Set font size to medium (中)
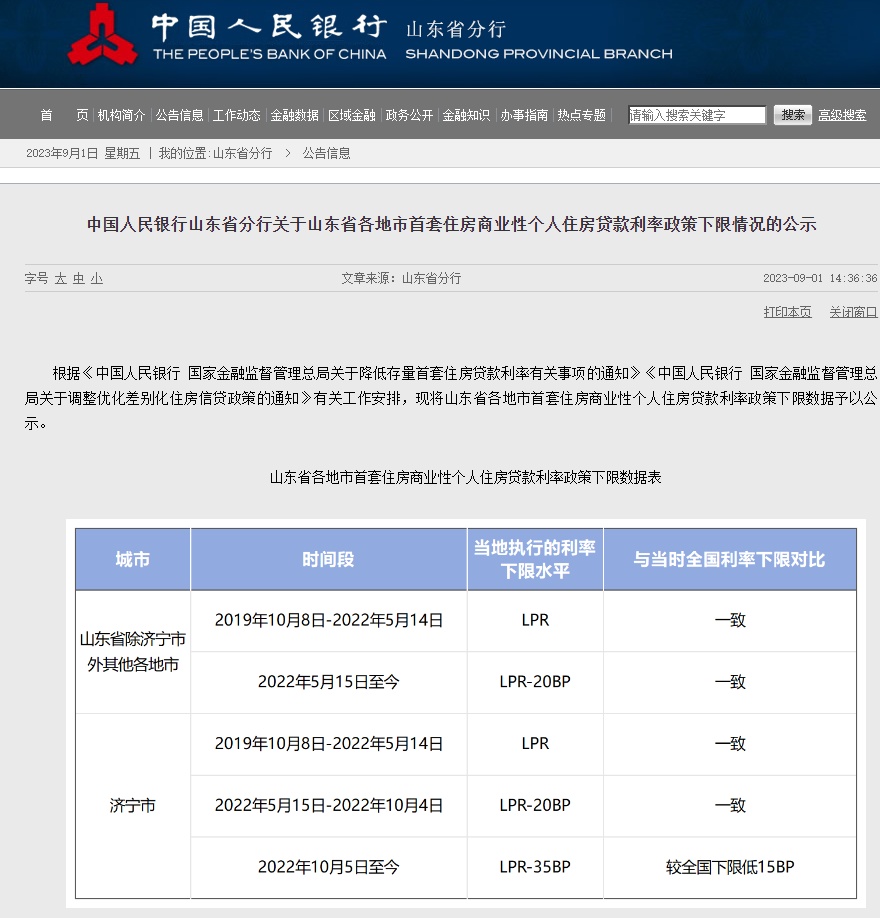Image resolution: width=880 pixels, height=918 pixels. pos(78,279)
